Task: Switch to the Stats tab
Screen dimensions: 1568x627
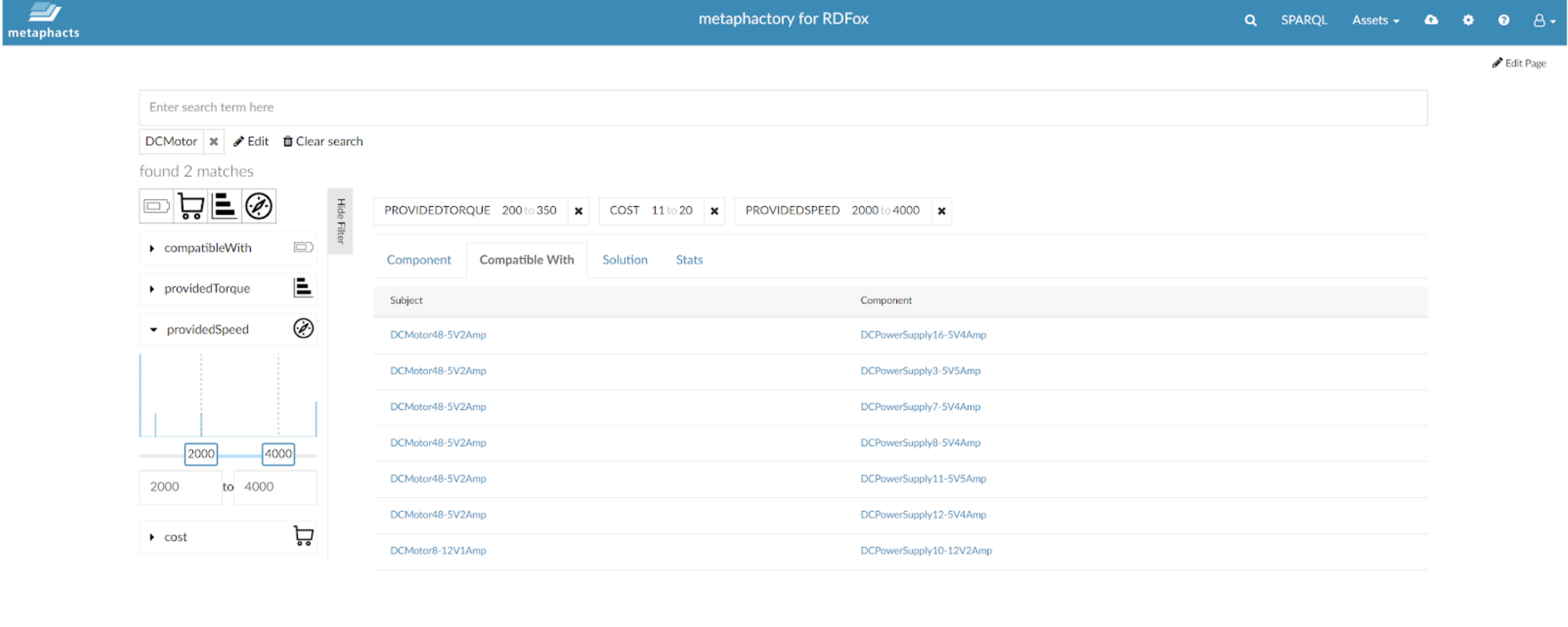Action: click(x=690, y=260)
